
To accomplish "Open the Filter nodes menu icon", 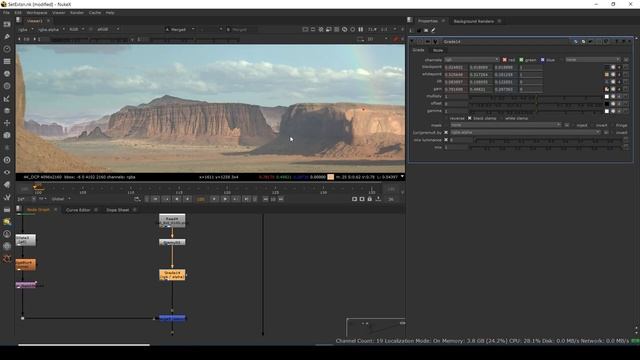I will coord(7,86).
